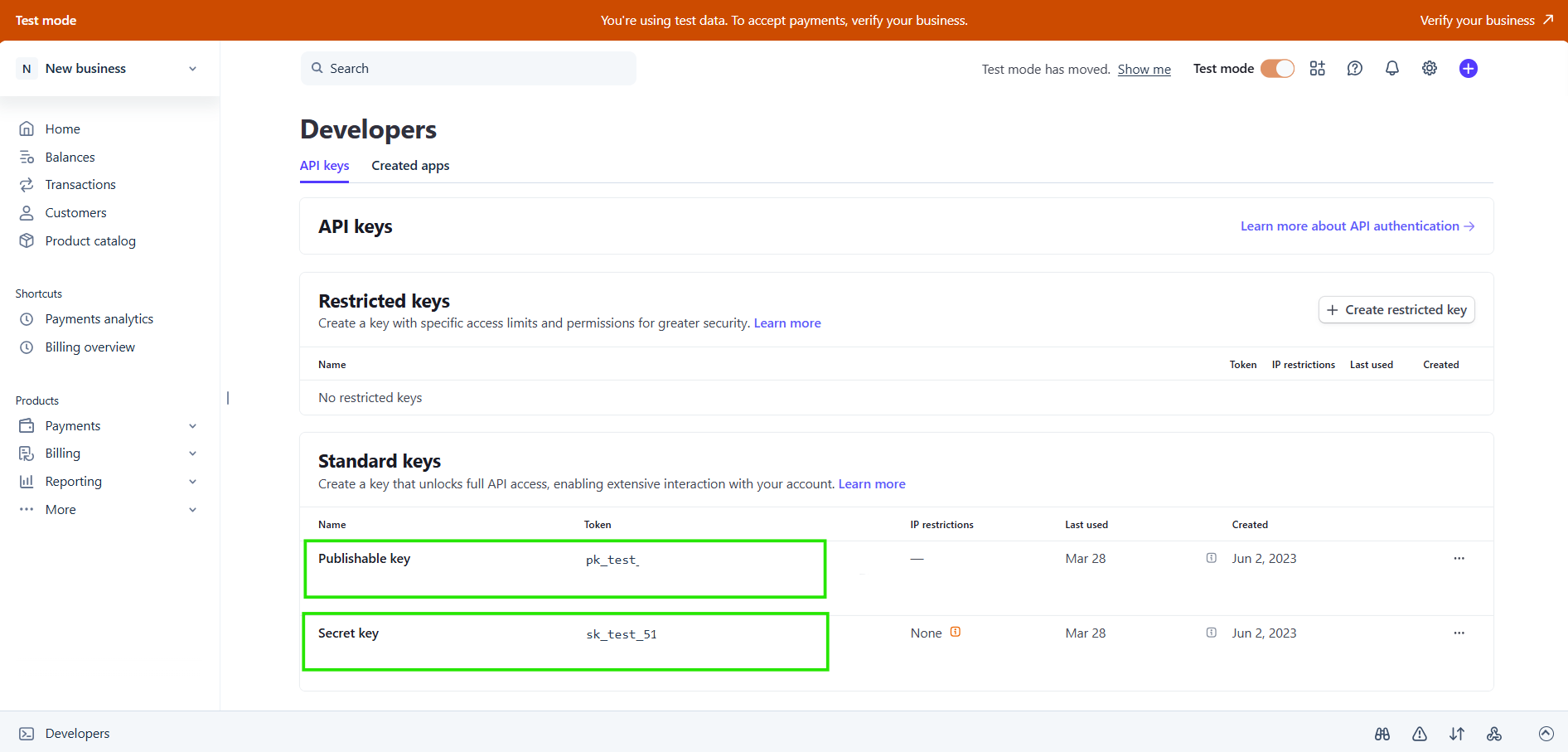
Task: Click the Secret key name cell
Action: point(348,633)
